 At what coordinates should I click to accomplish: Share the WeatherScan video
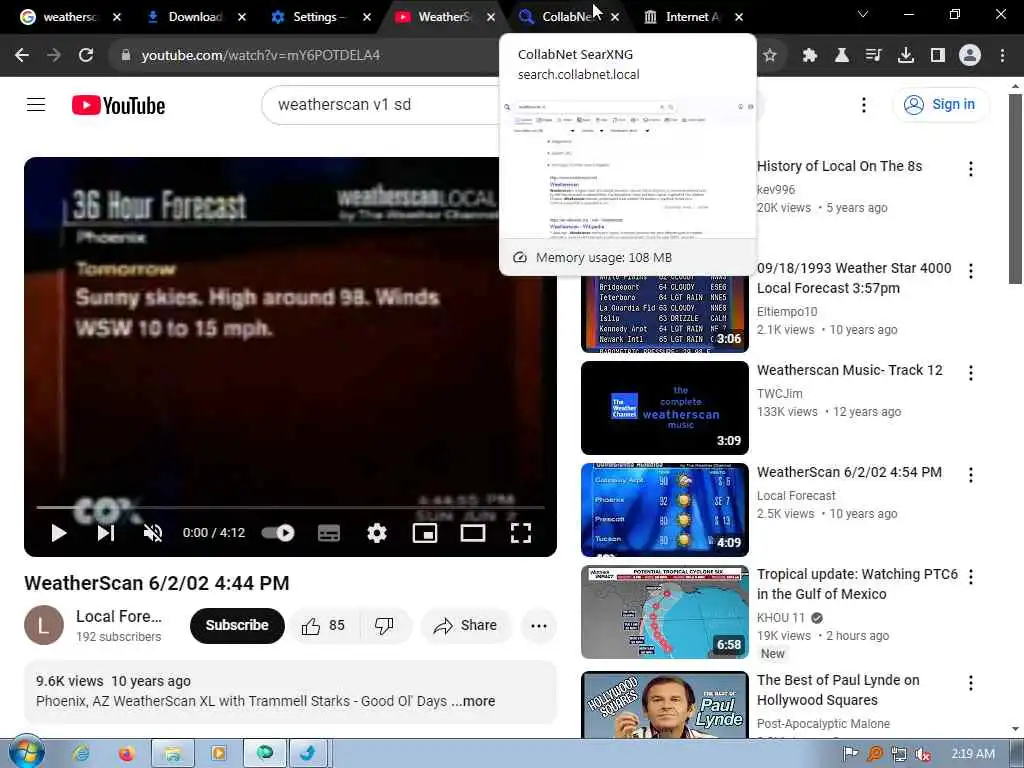point(466,626)
